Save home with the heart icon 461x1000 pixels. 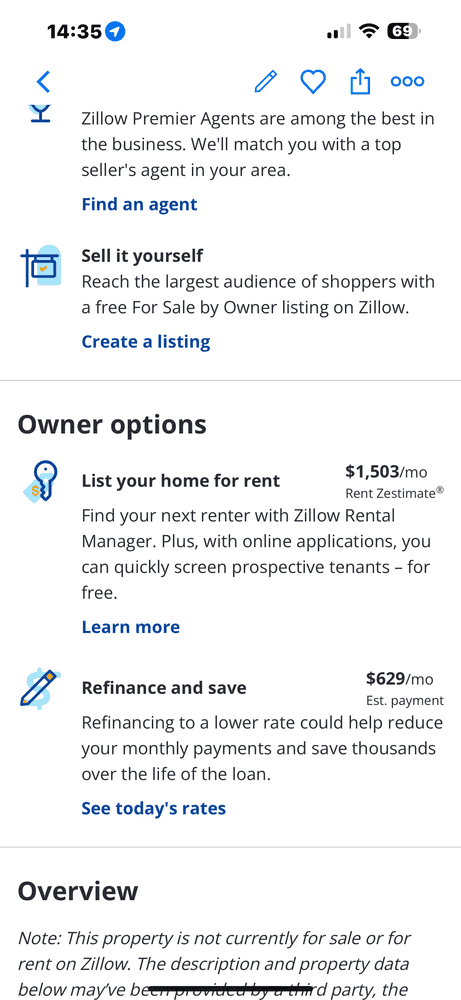(313, 82)
